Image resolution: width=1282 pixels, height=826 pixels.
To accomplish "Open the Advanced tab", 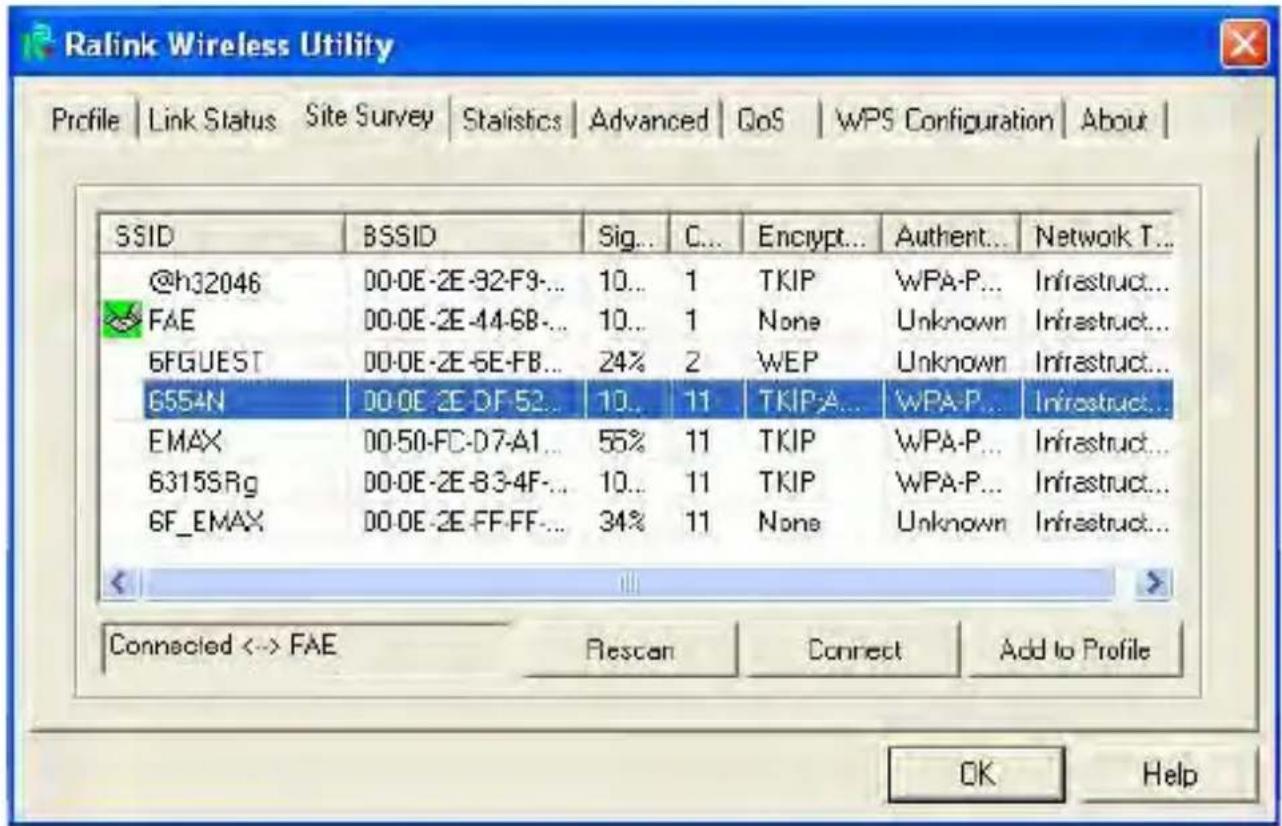I will [x=649, y=121].
